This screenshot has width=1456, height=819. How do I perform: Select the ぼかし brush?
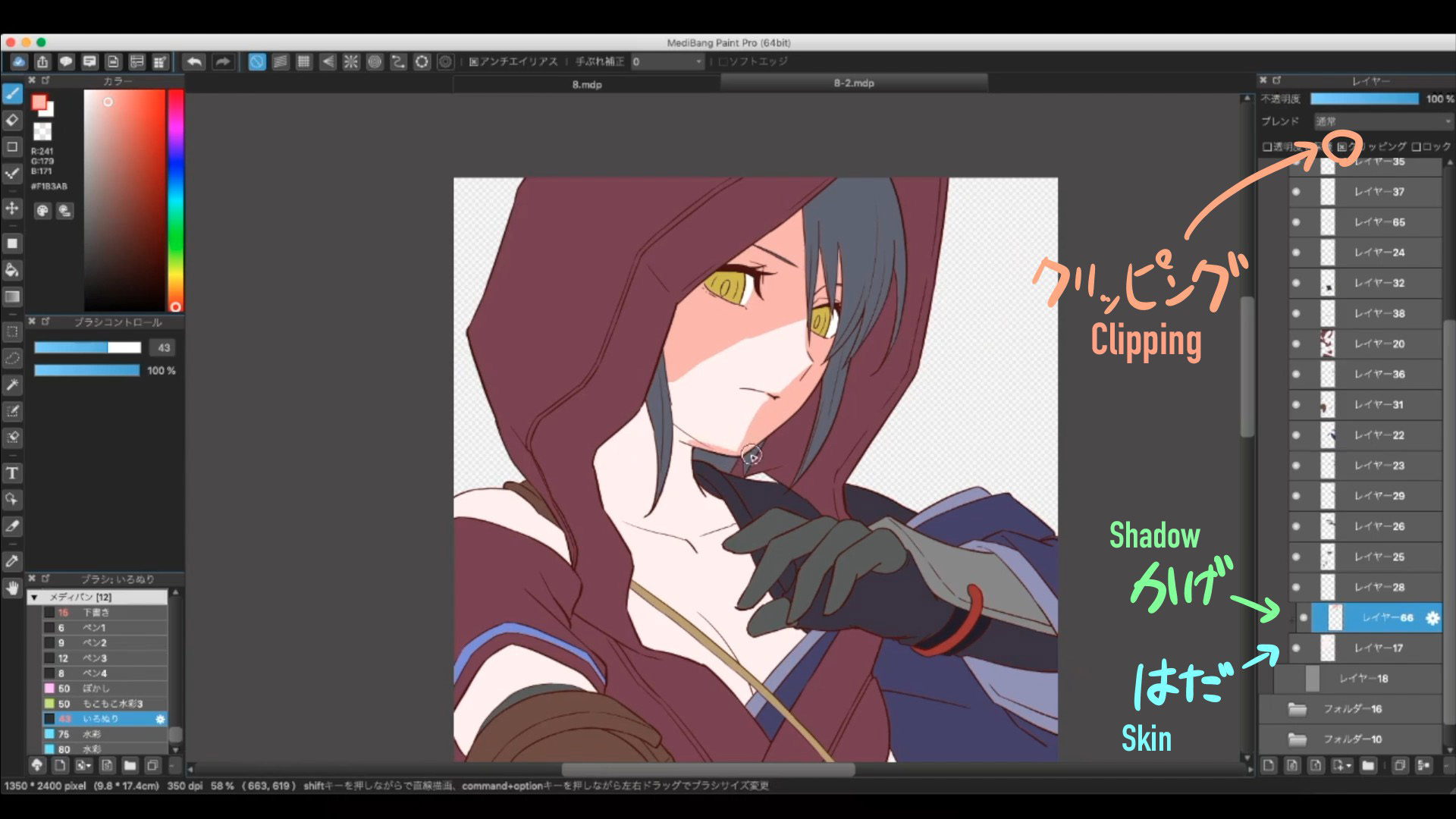click(x=105, y=689)
